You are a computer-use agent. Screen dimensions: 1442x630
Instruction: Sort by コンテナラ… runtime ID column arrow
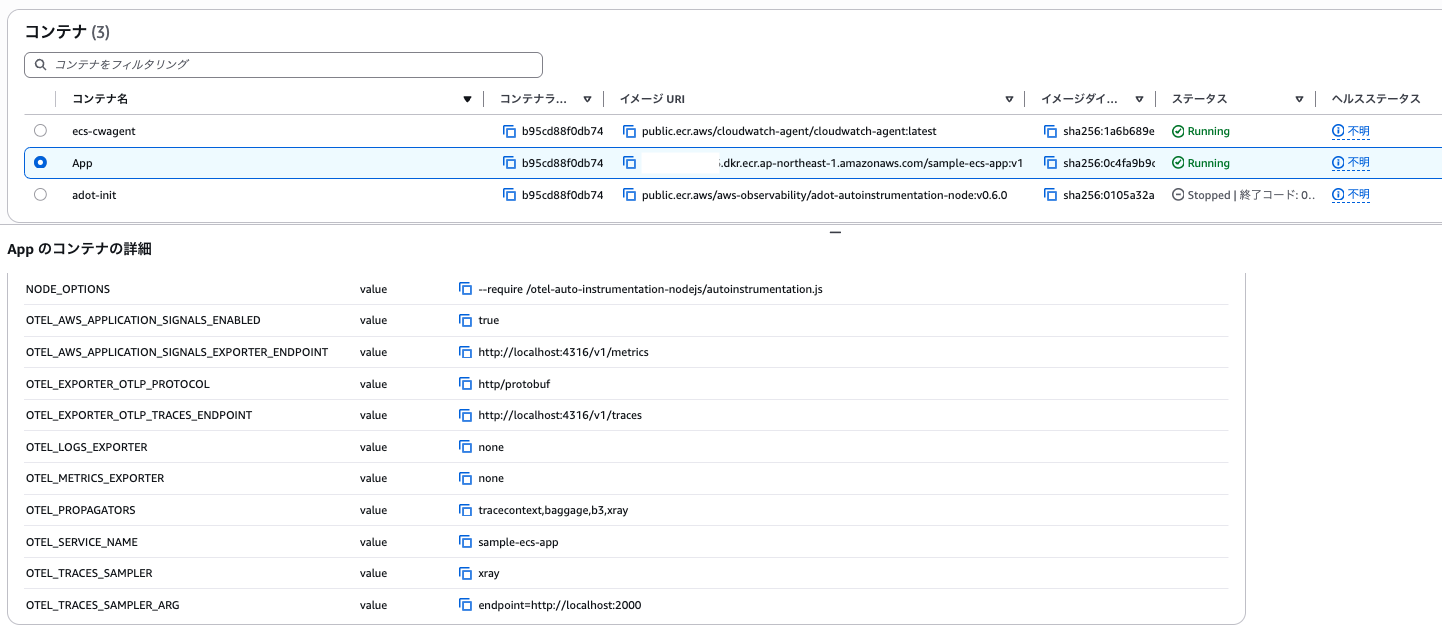click(x=587, y=99)
